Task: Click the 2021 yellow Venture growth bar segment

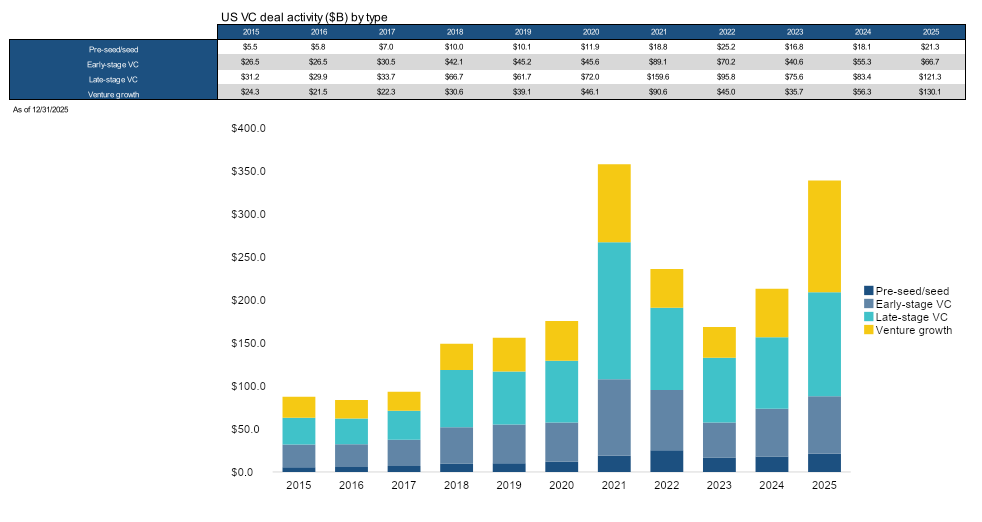Action: click(614, 203)
